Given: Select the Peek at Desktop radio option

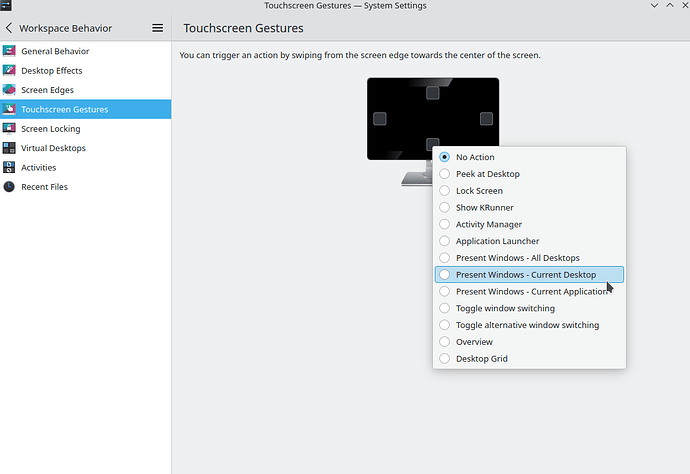Looking at the screenshot, I should point(445,174).
